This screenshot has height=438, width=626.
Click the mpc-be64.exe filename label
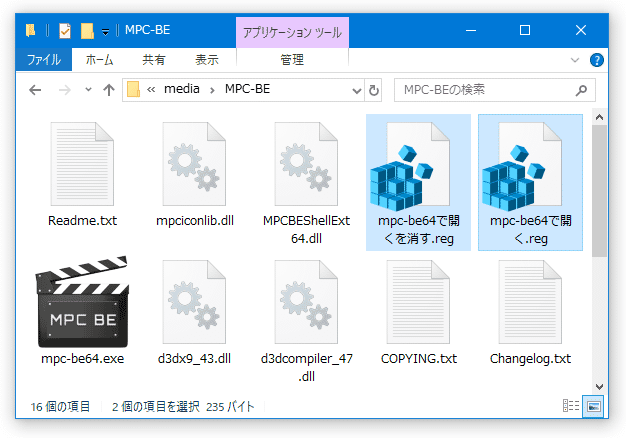(x=82, y=359)
